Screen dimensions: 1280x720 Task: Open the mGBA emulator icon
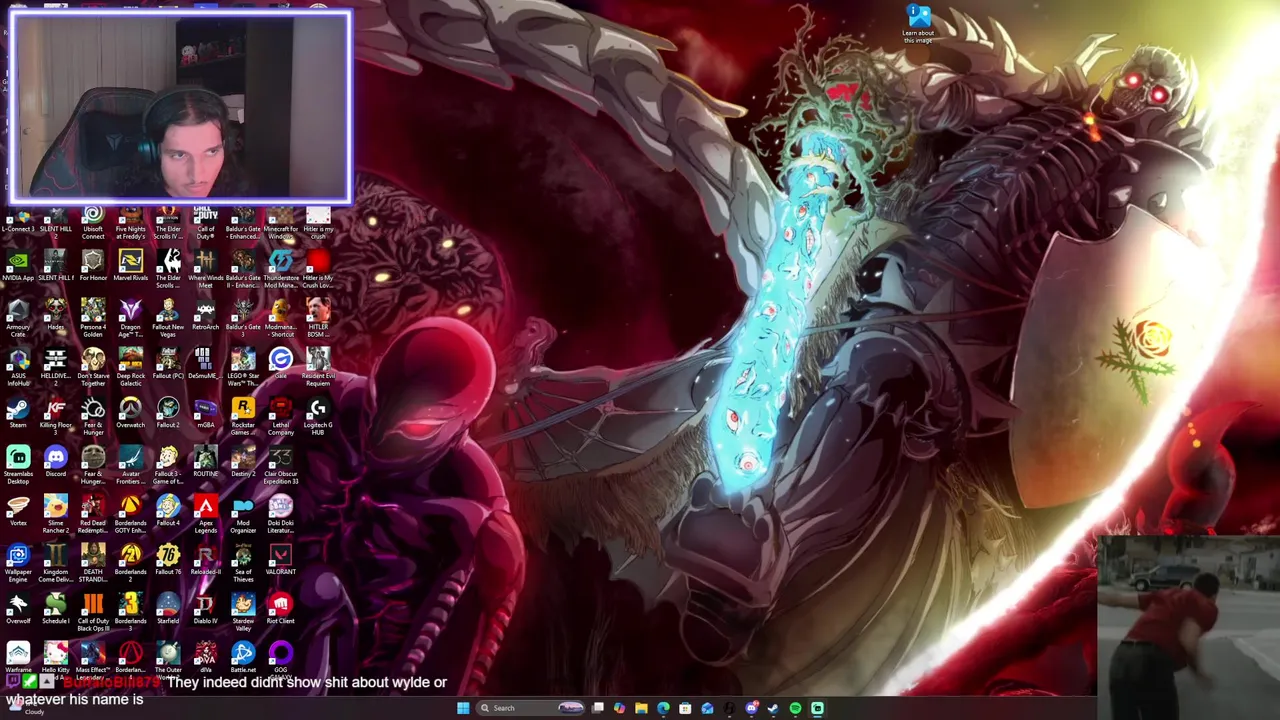coord(205,414)
